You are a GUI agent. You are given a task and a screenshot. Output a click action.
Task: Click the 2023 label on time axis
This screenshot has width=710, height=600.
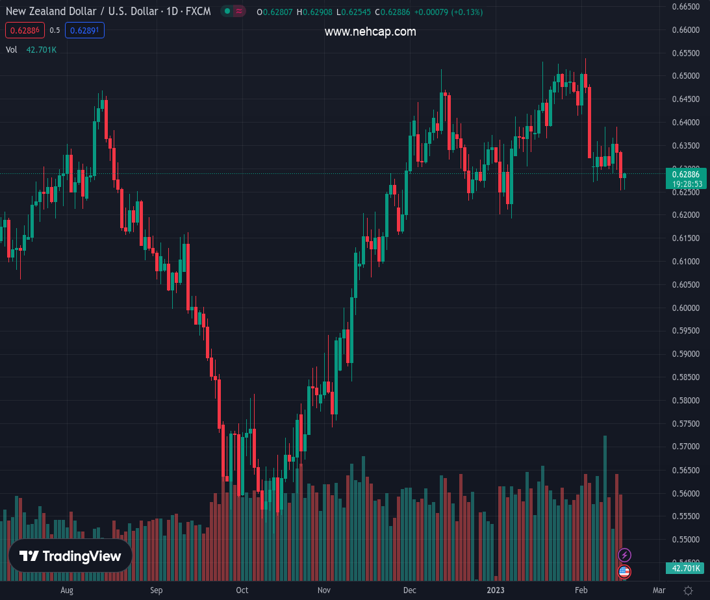tap(495, 591)
